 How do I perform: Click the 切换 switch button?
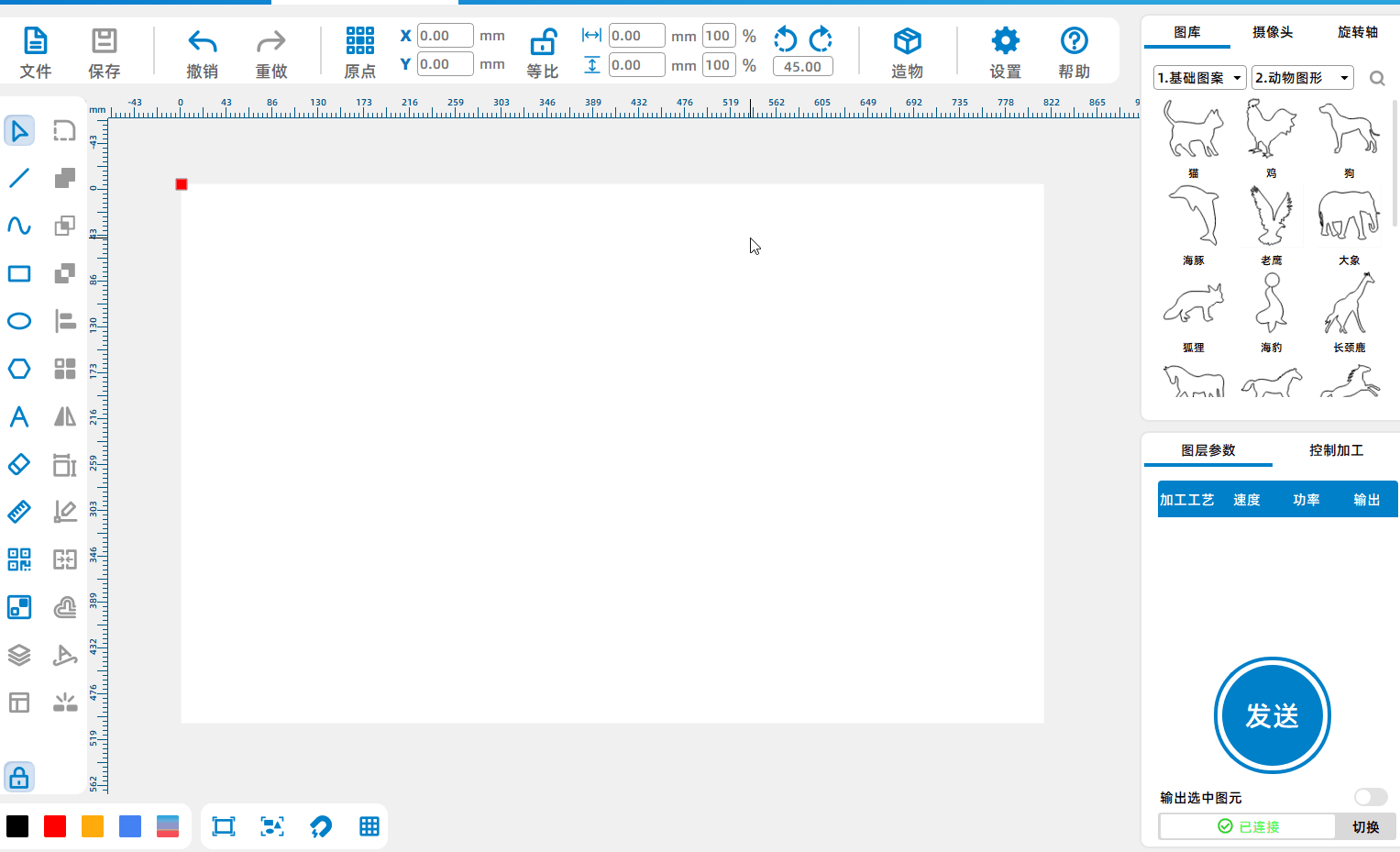1366,826
